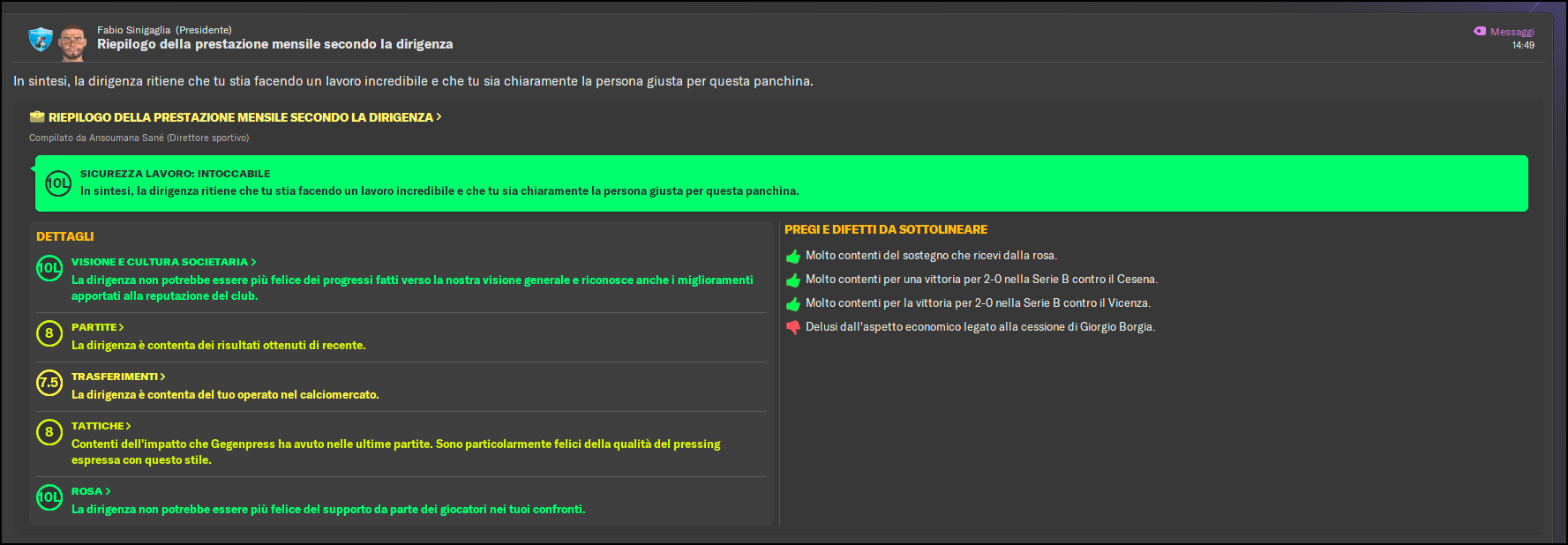1568x545 pixels.
Task: Click the 10L rating circle for Rosa
Action: tap(49, 497)
